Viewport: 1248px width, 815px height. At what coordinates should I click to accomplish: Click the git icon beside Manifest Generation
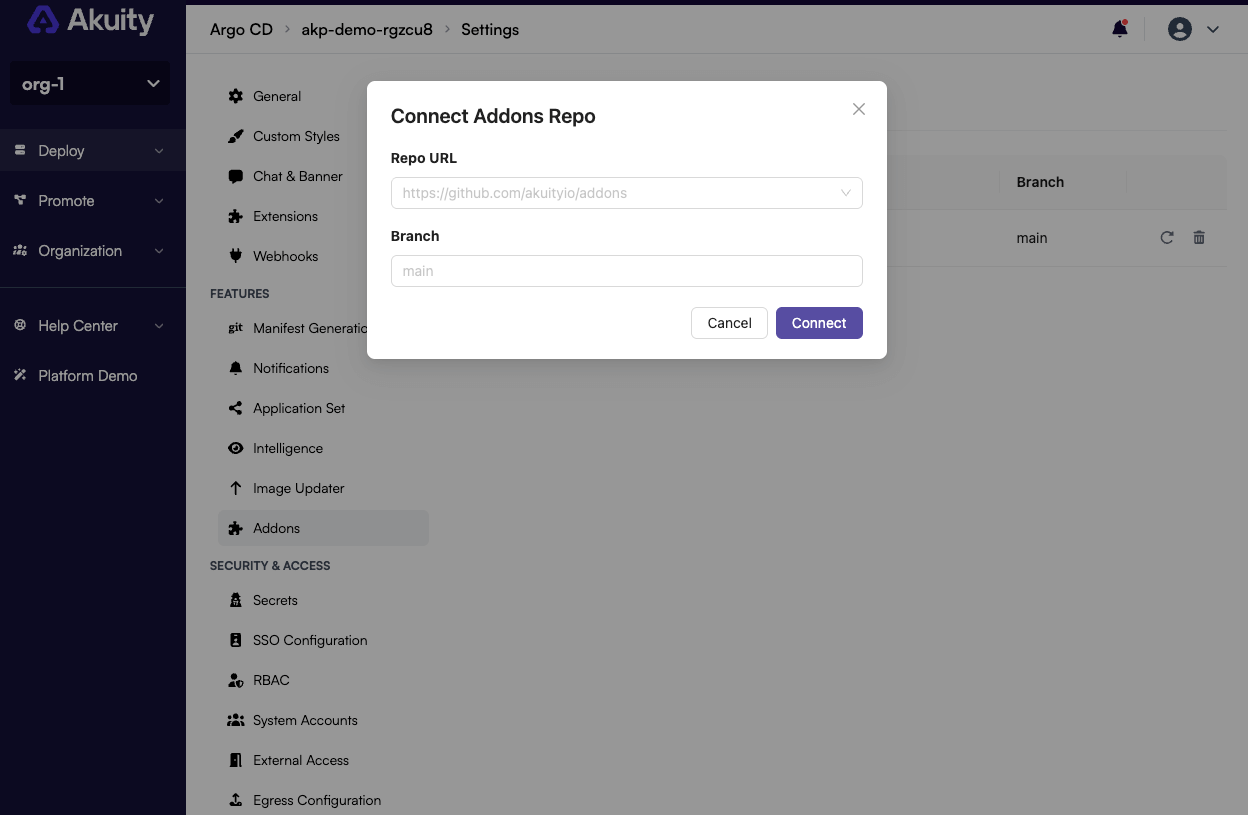[x=235, y=328]
